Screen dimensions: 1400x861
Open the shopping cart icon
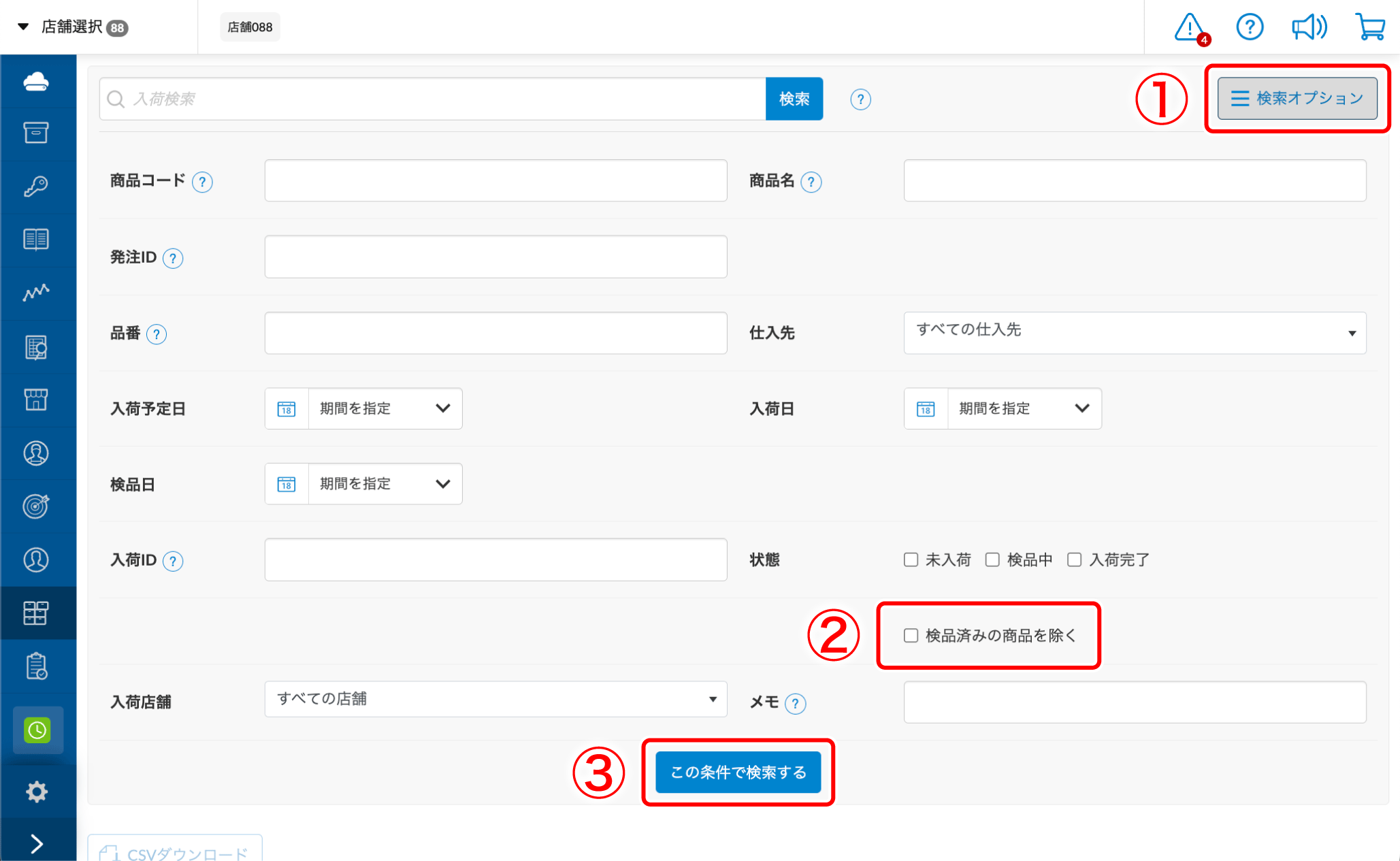[1370, 28]
